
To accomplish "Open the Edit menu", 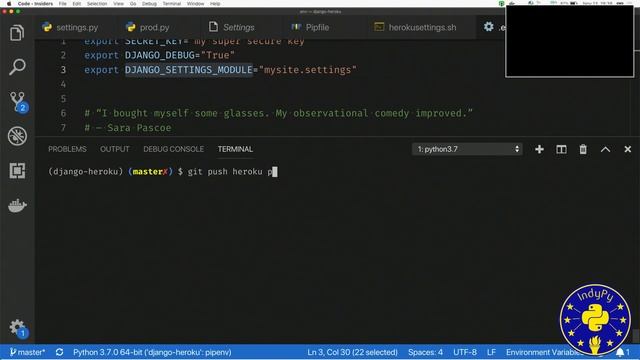I will [x=77, y=4].
